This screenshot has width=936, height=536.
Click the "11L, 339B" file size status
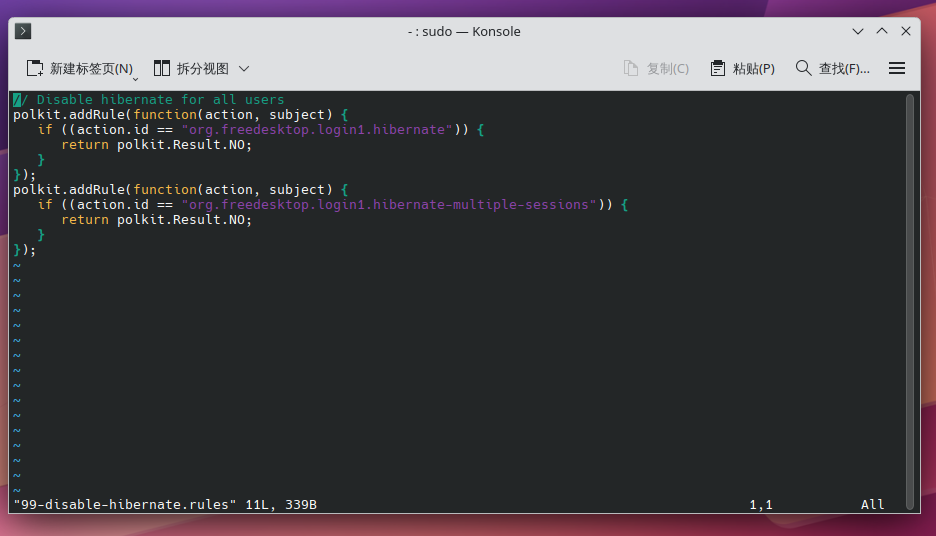click(x=281, y=505)
